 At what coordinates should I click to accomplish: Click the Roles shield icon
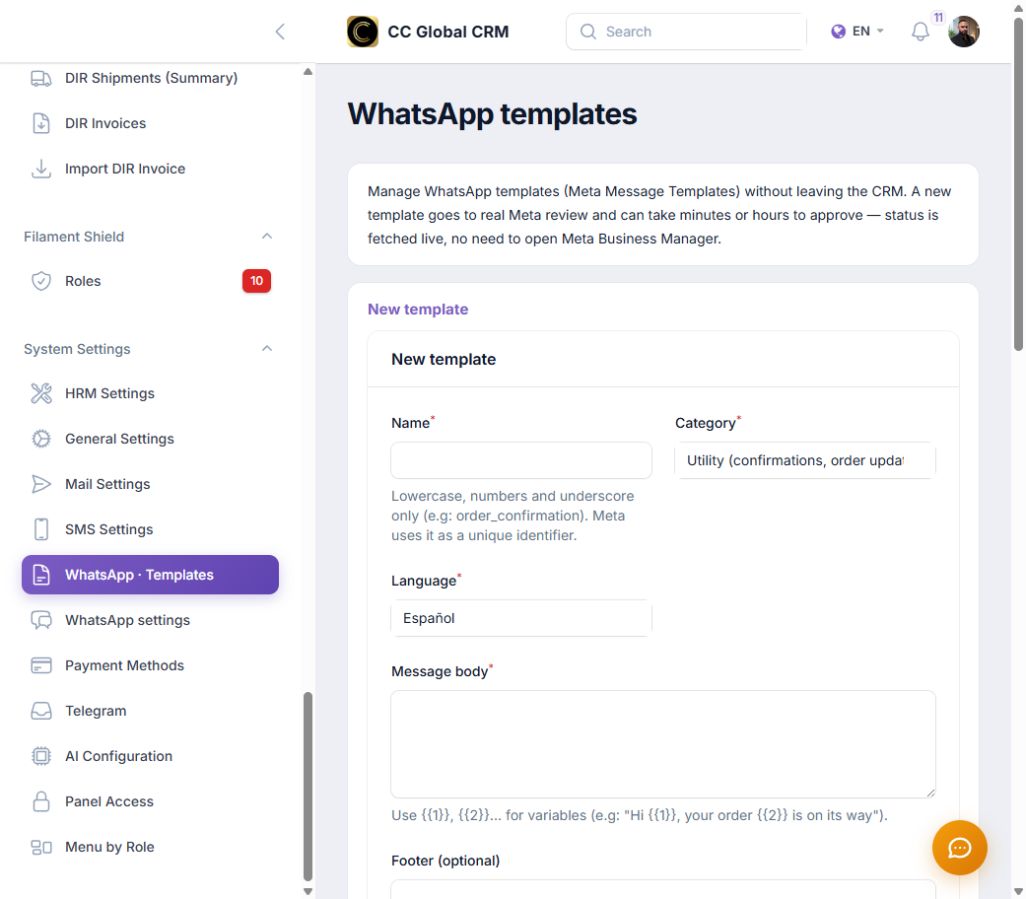[x=41, y=281]
